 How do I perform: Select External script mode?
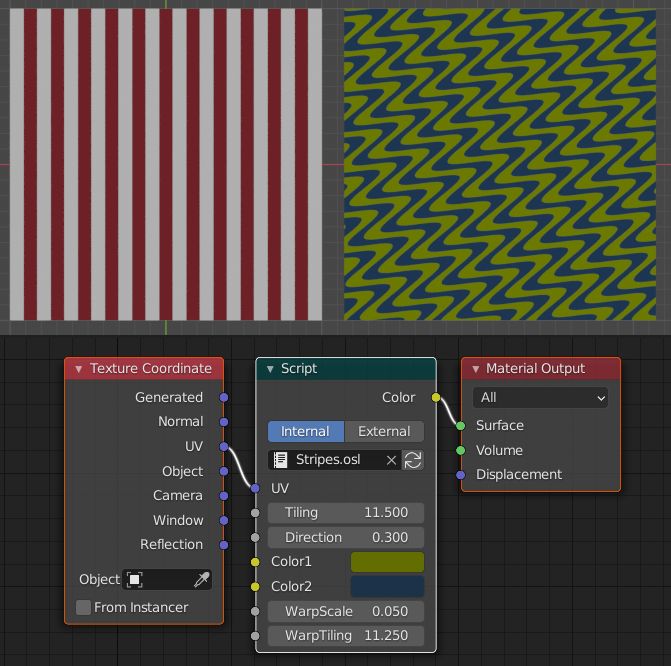pos(384,431)
